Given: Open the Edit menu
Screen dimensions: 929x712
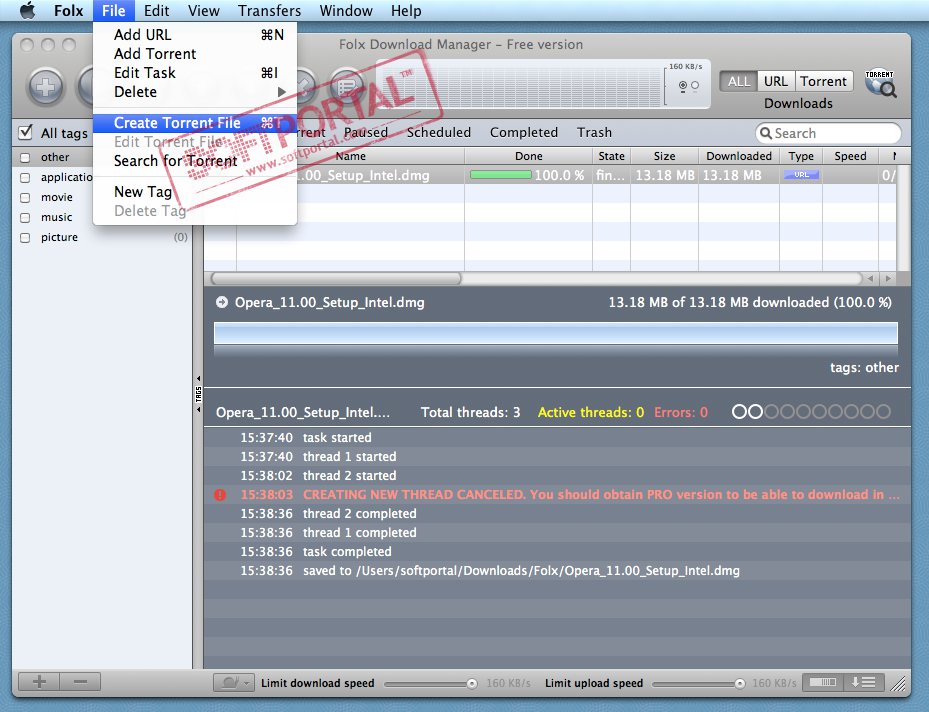Looking at the screenshot, I should point(156,11).
